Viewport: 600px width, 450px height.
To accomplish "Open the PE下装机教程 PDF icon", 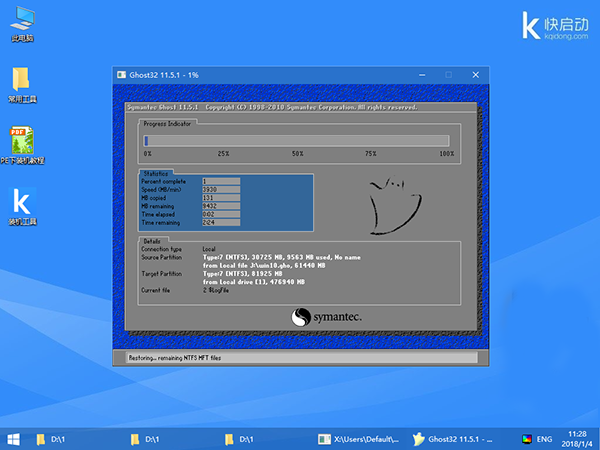I will [x=22, y=145].
